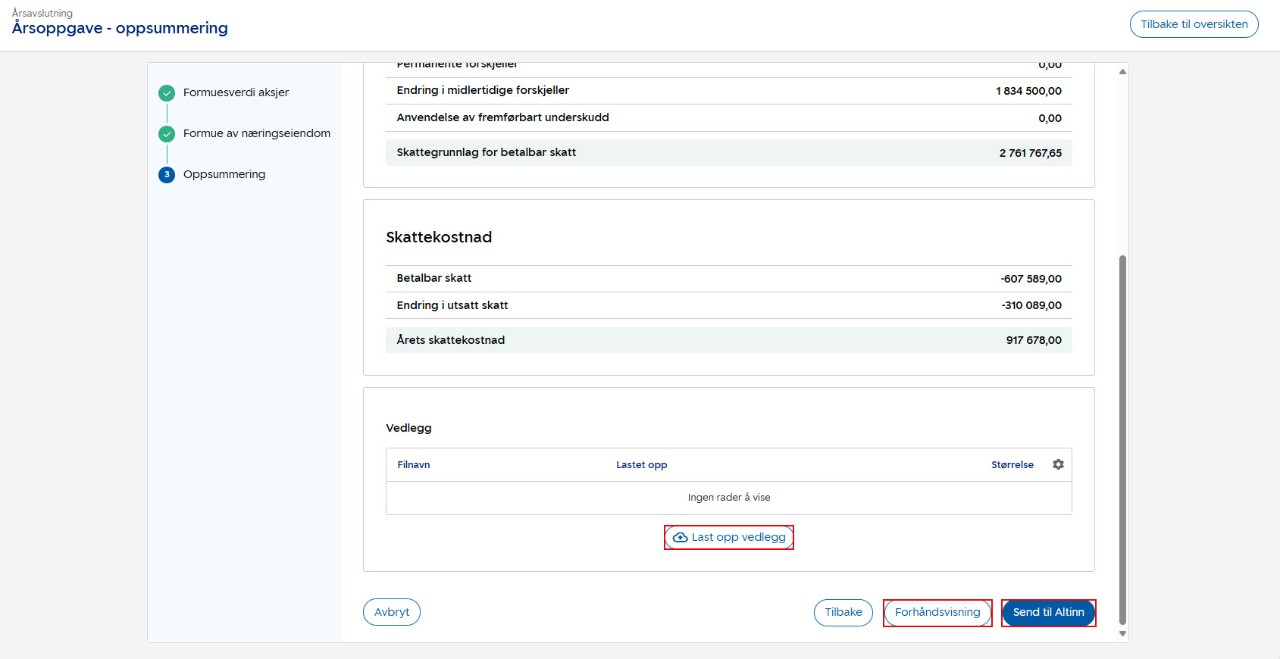Click the Tilbake button

tap(843, 612)
